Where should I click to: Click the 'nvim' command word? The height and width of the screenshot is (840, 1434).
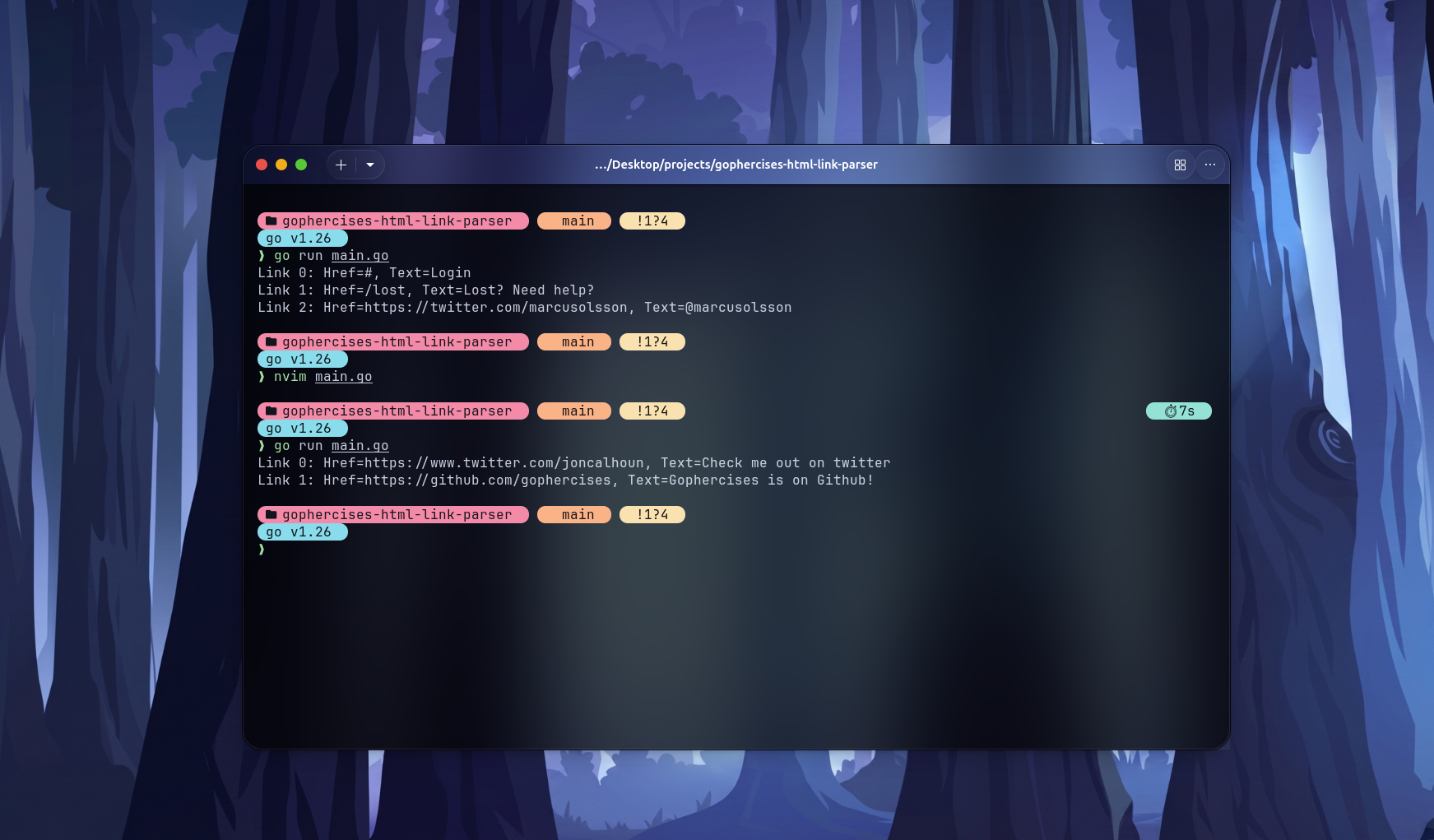[290, 376]
